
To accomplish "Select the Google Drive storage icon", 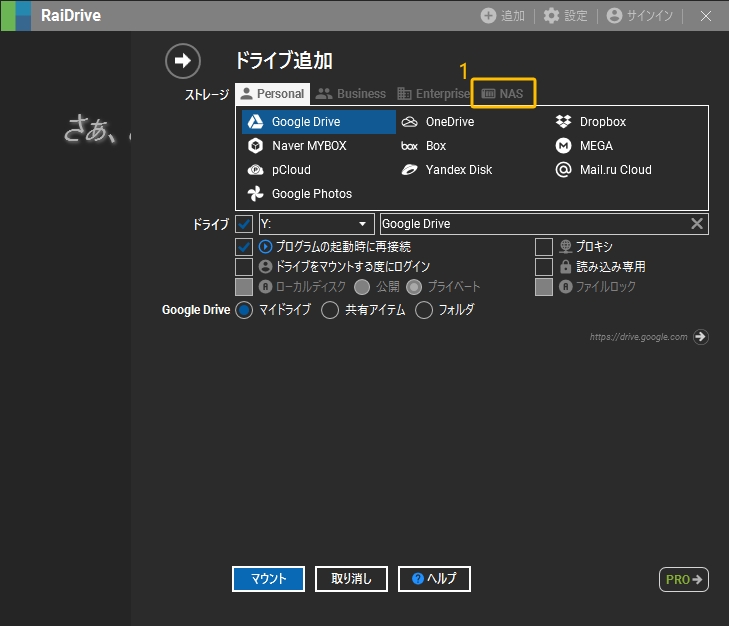I will pos(255,122).
